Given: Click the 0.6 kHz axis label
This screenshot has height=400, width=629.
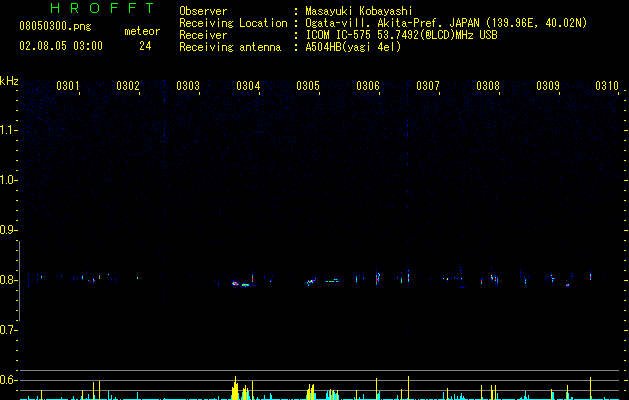Looking at the screenshot, I should click(8, 380).
